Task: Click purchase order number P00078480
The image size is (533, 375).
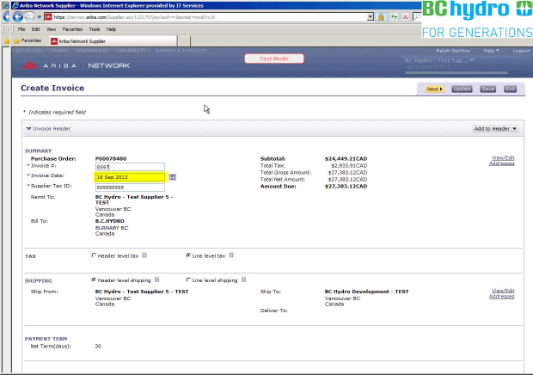Action: tap(111, 159)
